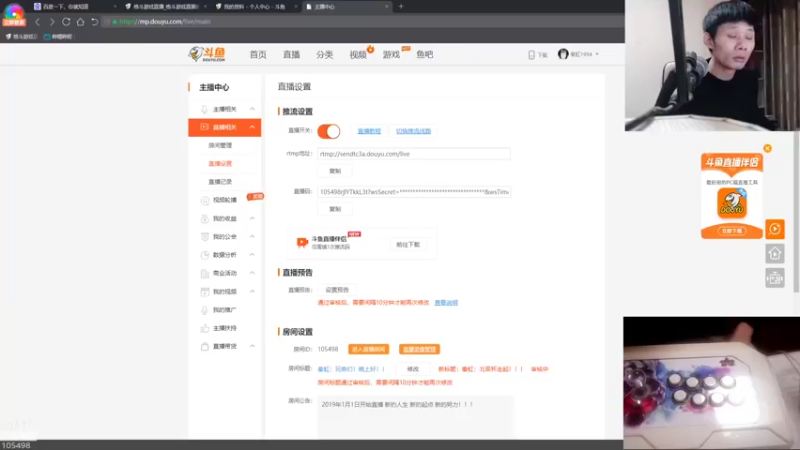Screen dimensions: 800x450
Task: Click the 数据分析 pie chart icon
Action: [205, 255]
